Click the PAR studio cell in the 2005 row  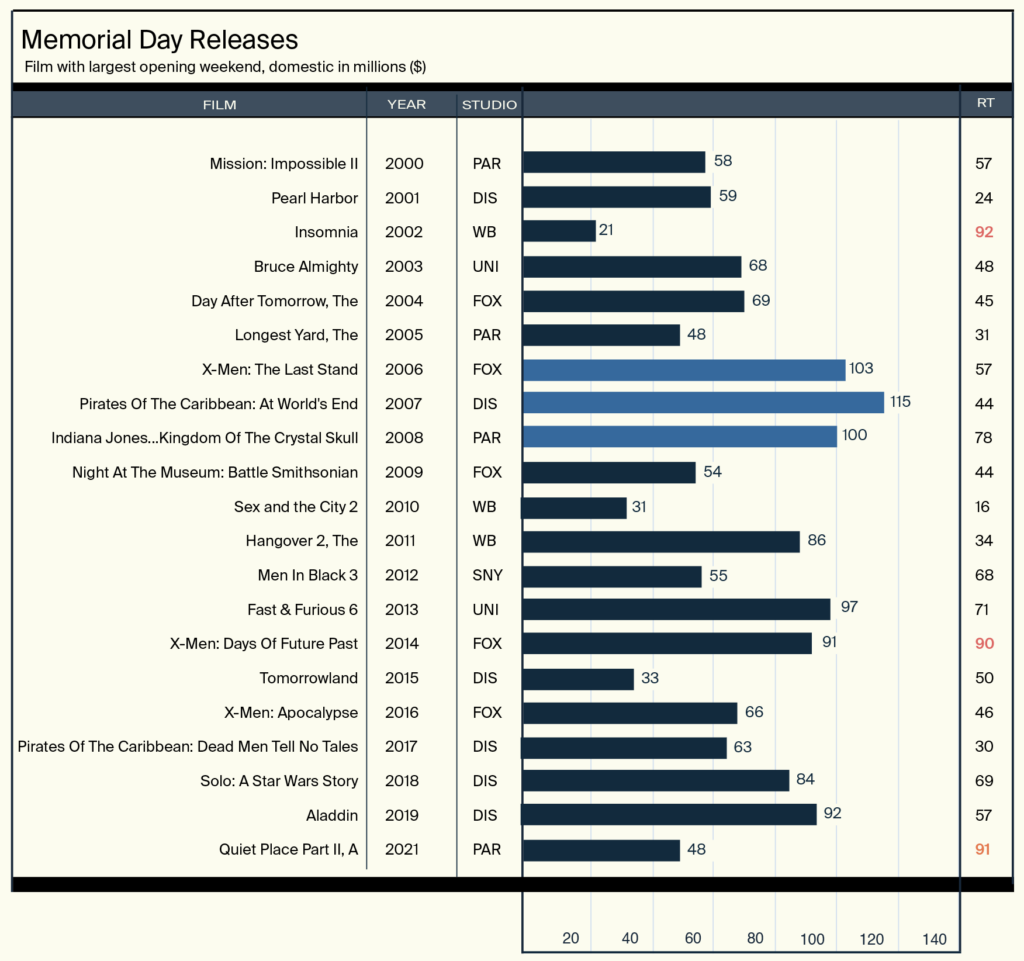pos(487,336)
